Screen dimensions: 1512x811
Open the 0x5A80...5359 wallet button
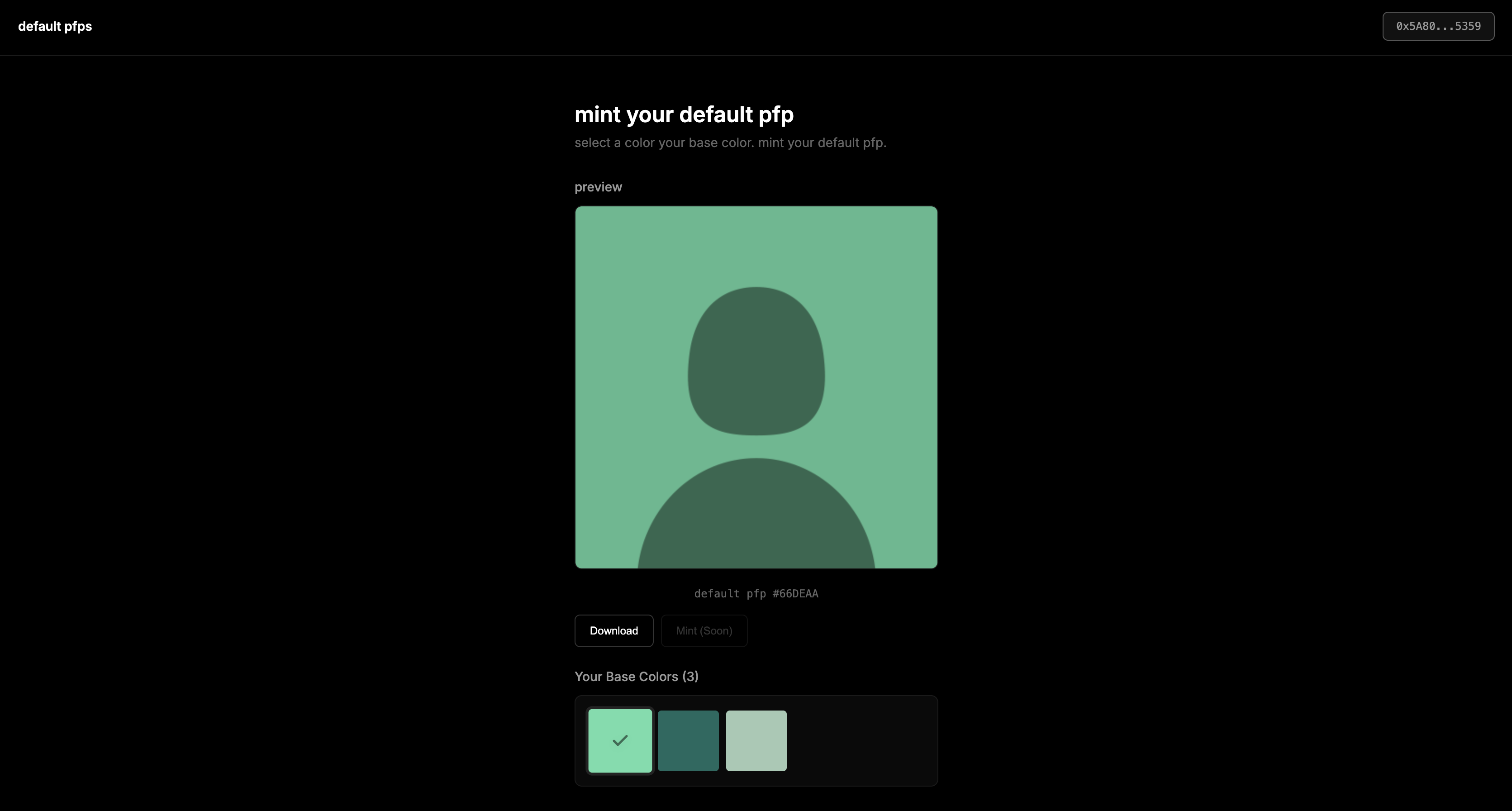click(x=1438, y=26)
